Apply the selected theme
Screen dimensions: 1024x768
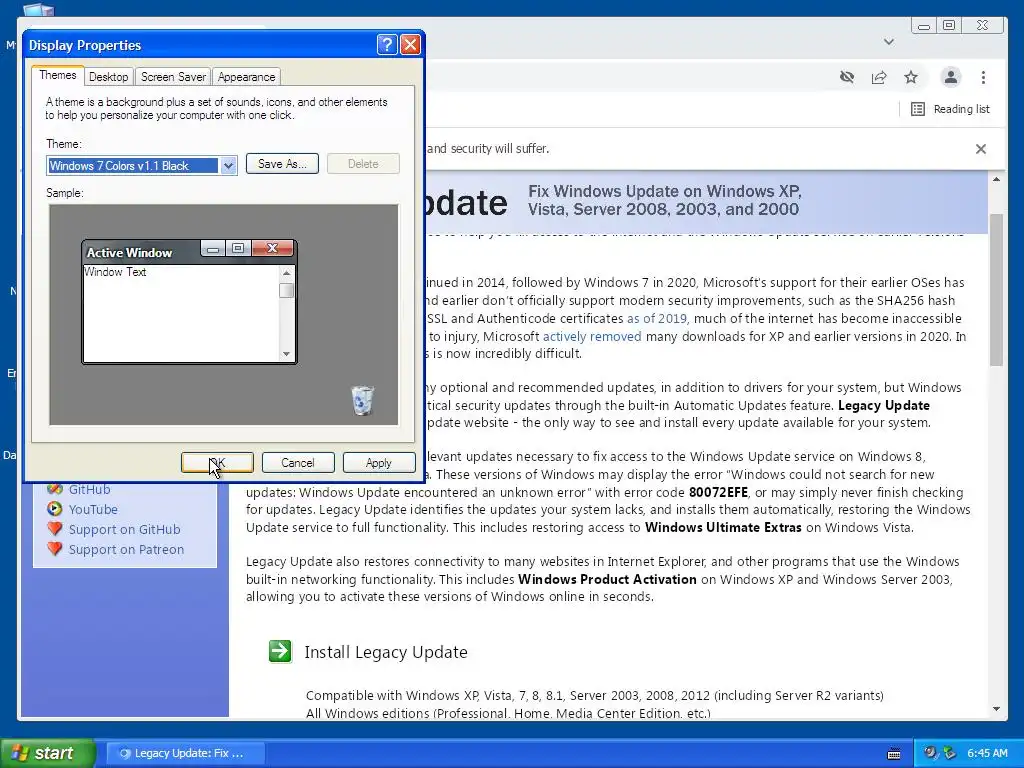tap(379, 462)
